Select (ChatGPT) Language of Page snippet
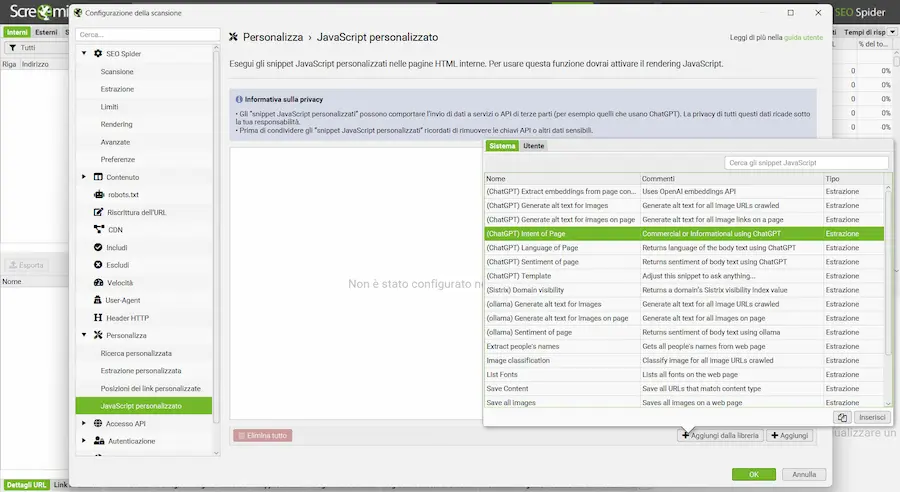This screenshot has height=492, width=900. pyautogui.click(x=684, y=247)
